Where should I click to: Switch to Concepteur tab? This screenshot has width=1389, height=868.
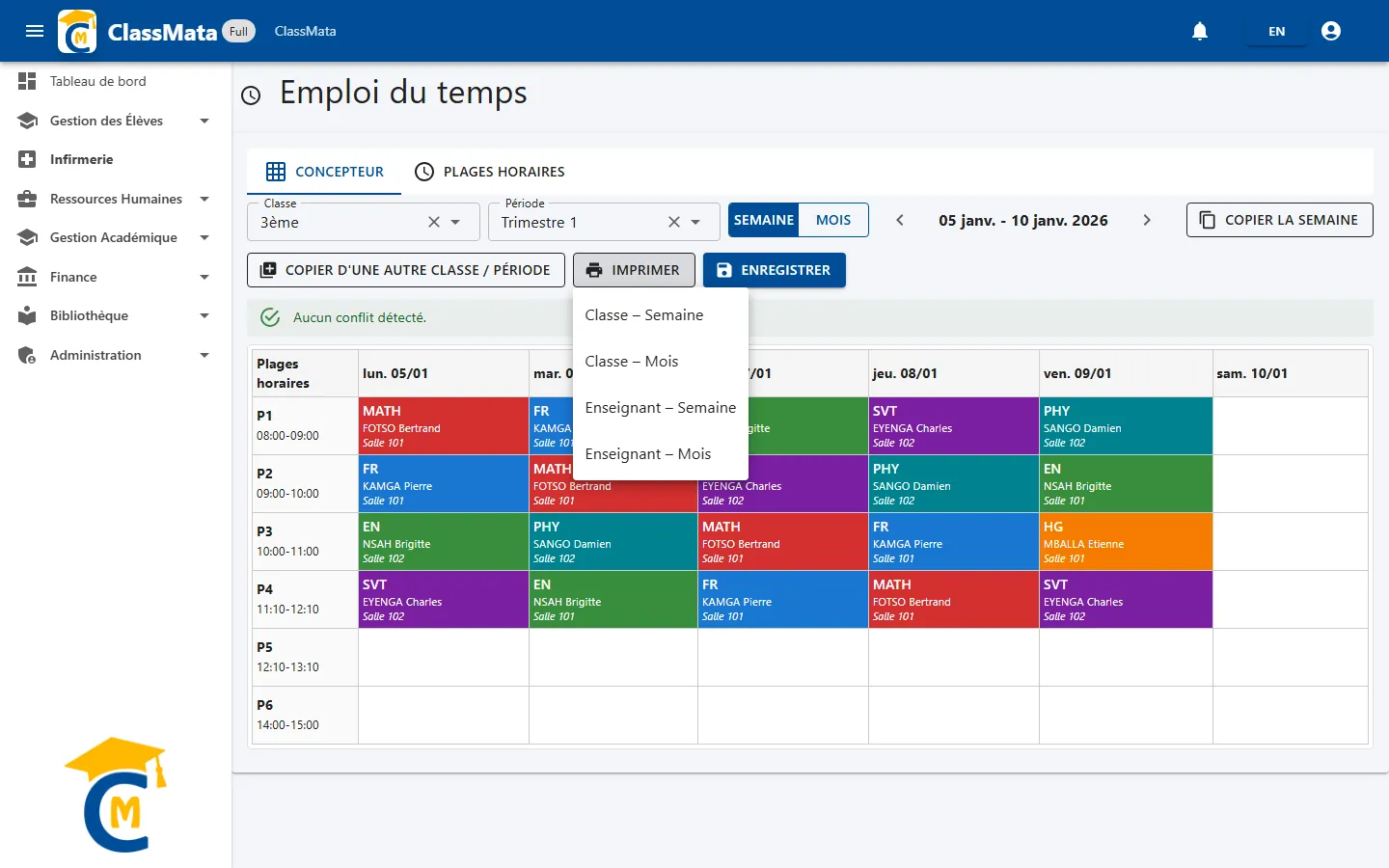324,172
